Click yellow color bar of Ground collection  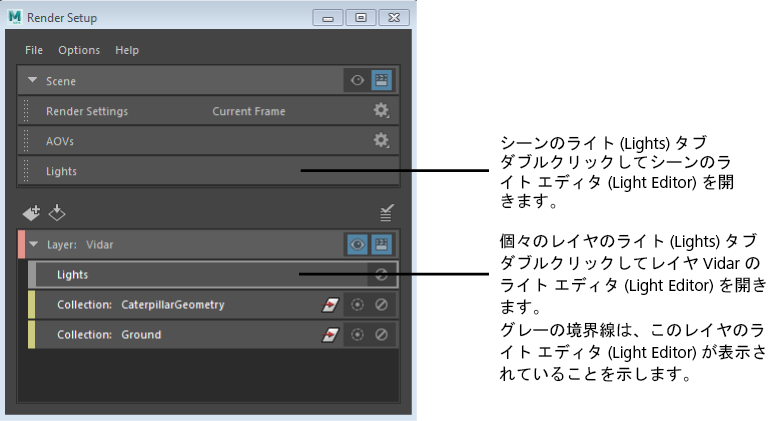click(x=32, y=335)
